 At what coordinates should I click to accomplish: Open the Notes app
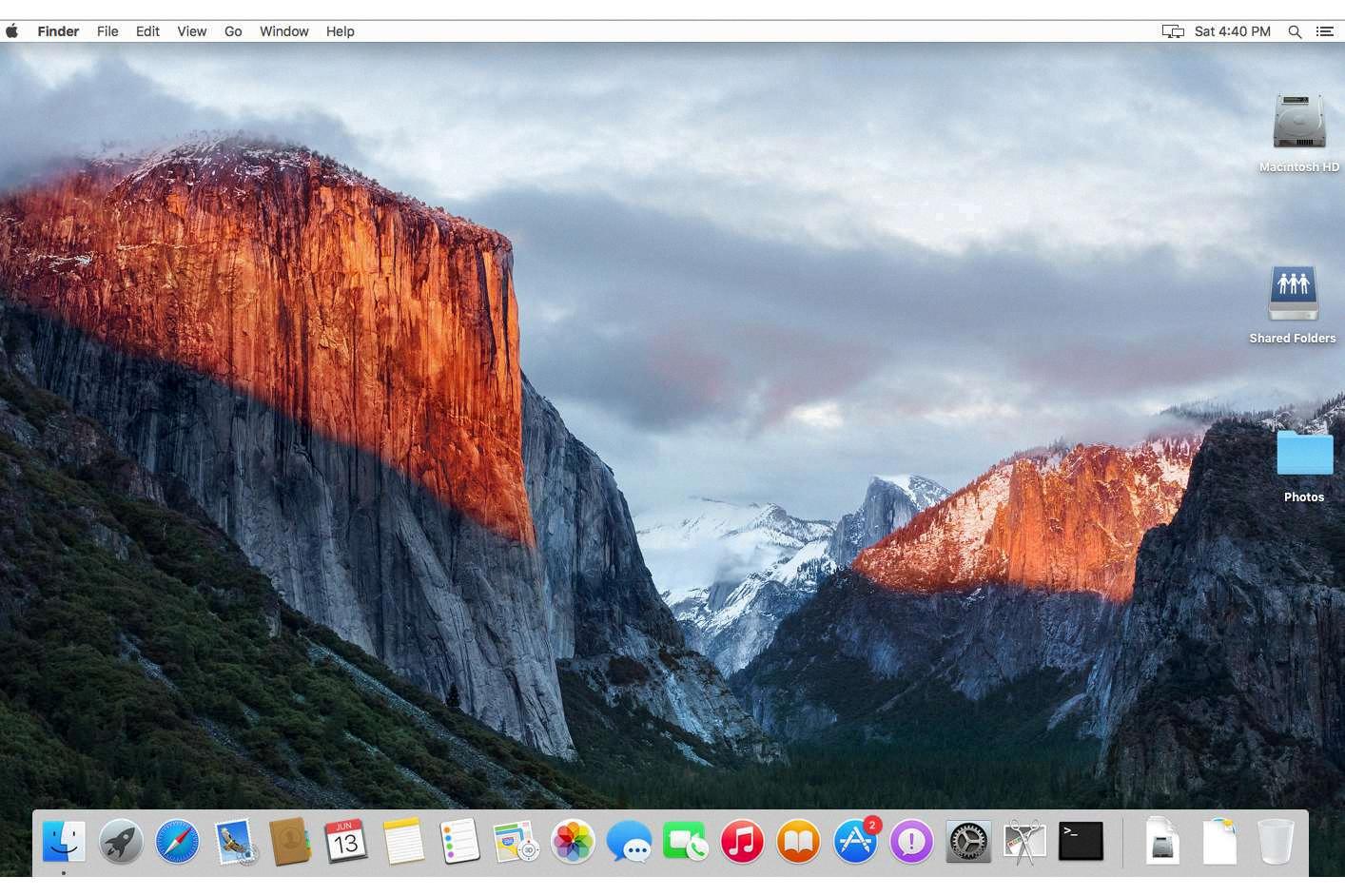[x=403, y=841]
